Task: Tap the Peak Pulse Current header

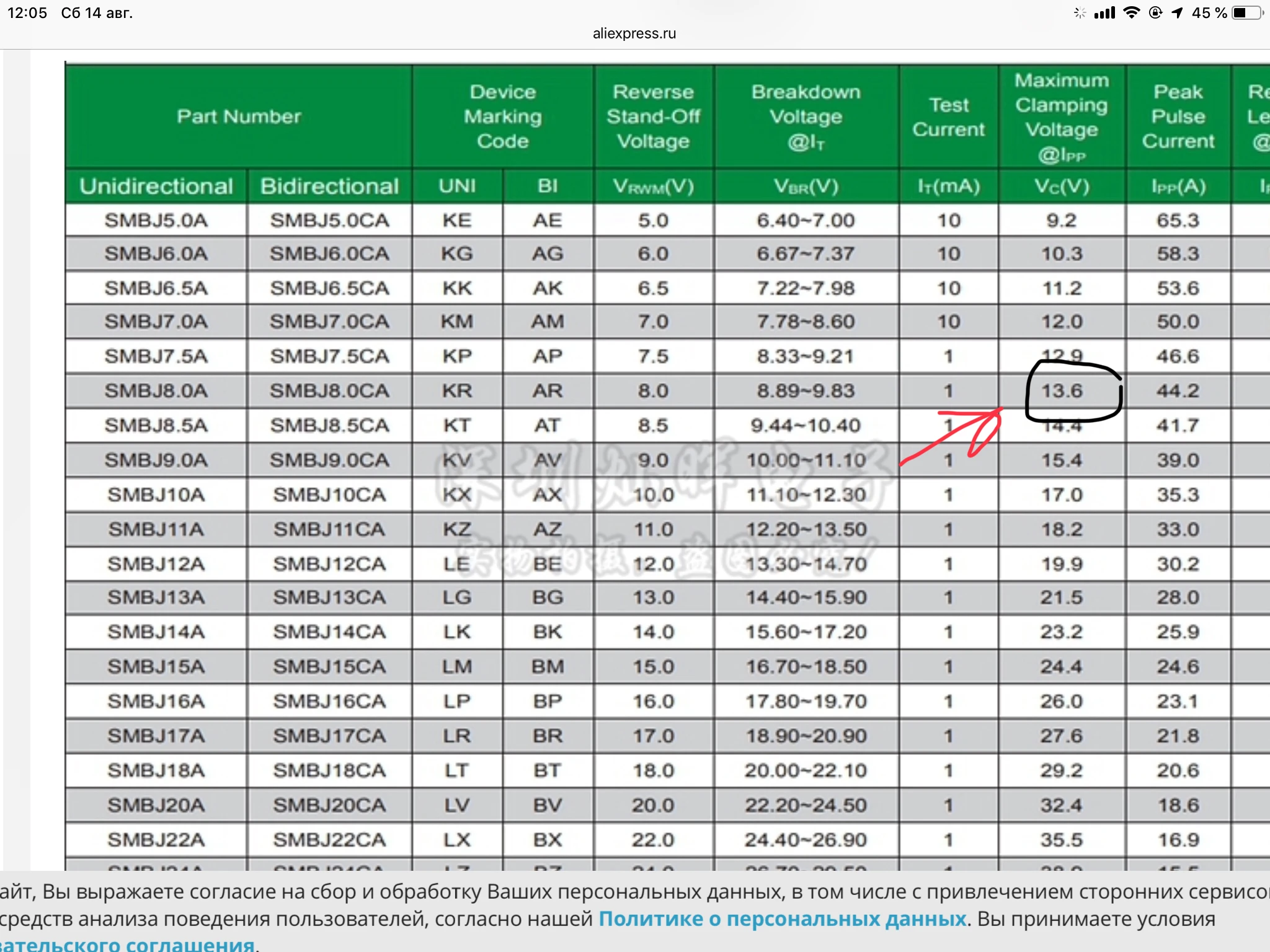Action: coord(1178,117)
